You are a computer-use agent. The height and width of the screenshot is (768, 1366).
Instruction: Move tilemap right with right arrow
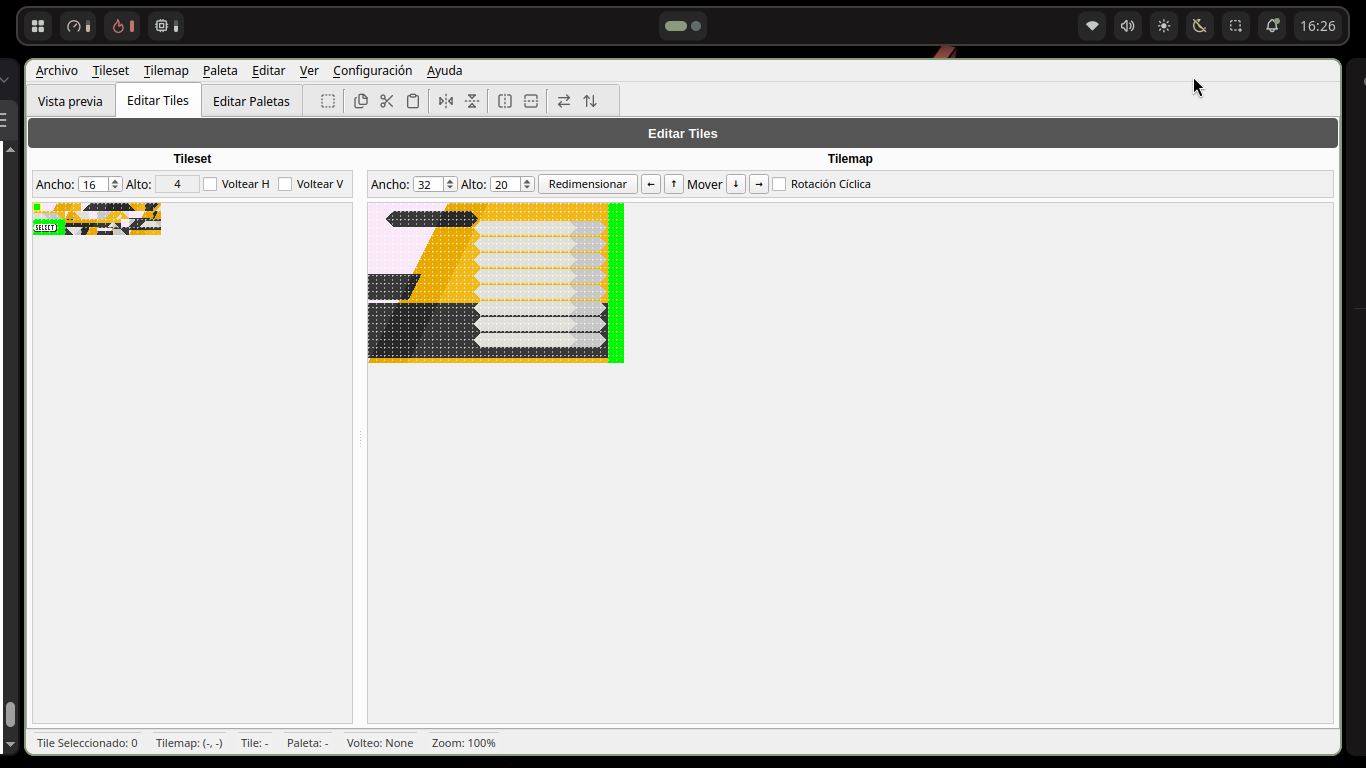[x=759, y=184]
